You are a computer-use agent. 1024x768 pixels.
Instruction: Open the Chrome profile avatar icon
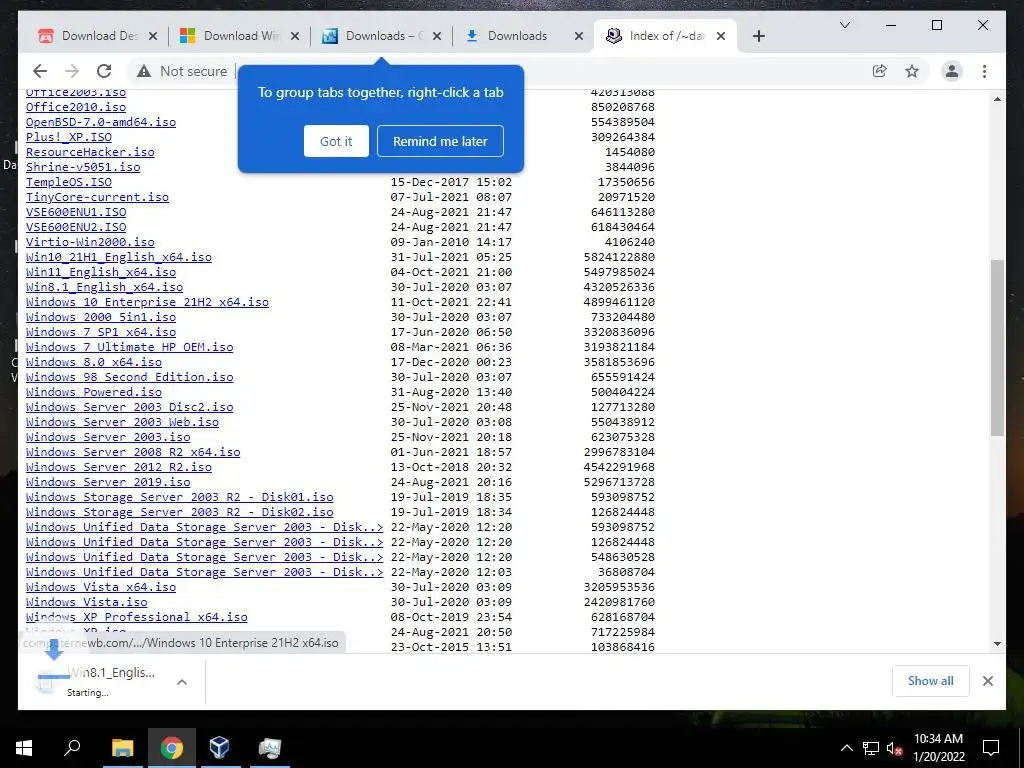952,71
